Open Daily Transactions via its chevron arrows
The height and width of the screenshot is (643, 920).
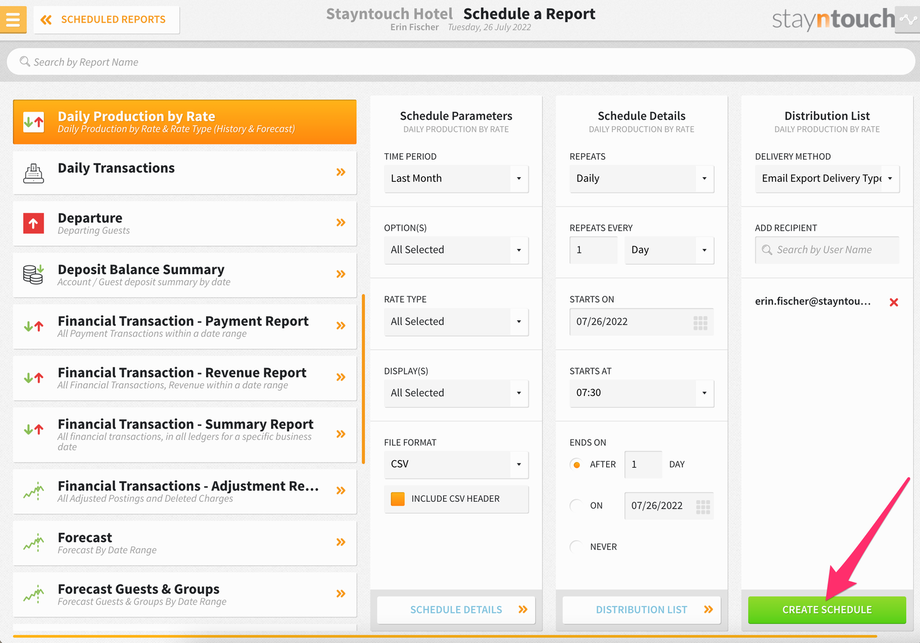[x=340, y=172]
